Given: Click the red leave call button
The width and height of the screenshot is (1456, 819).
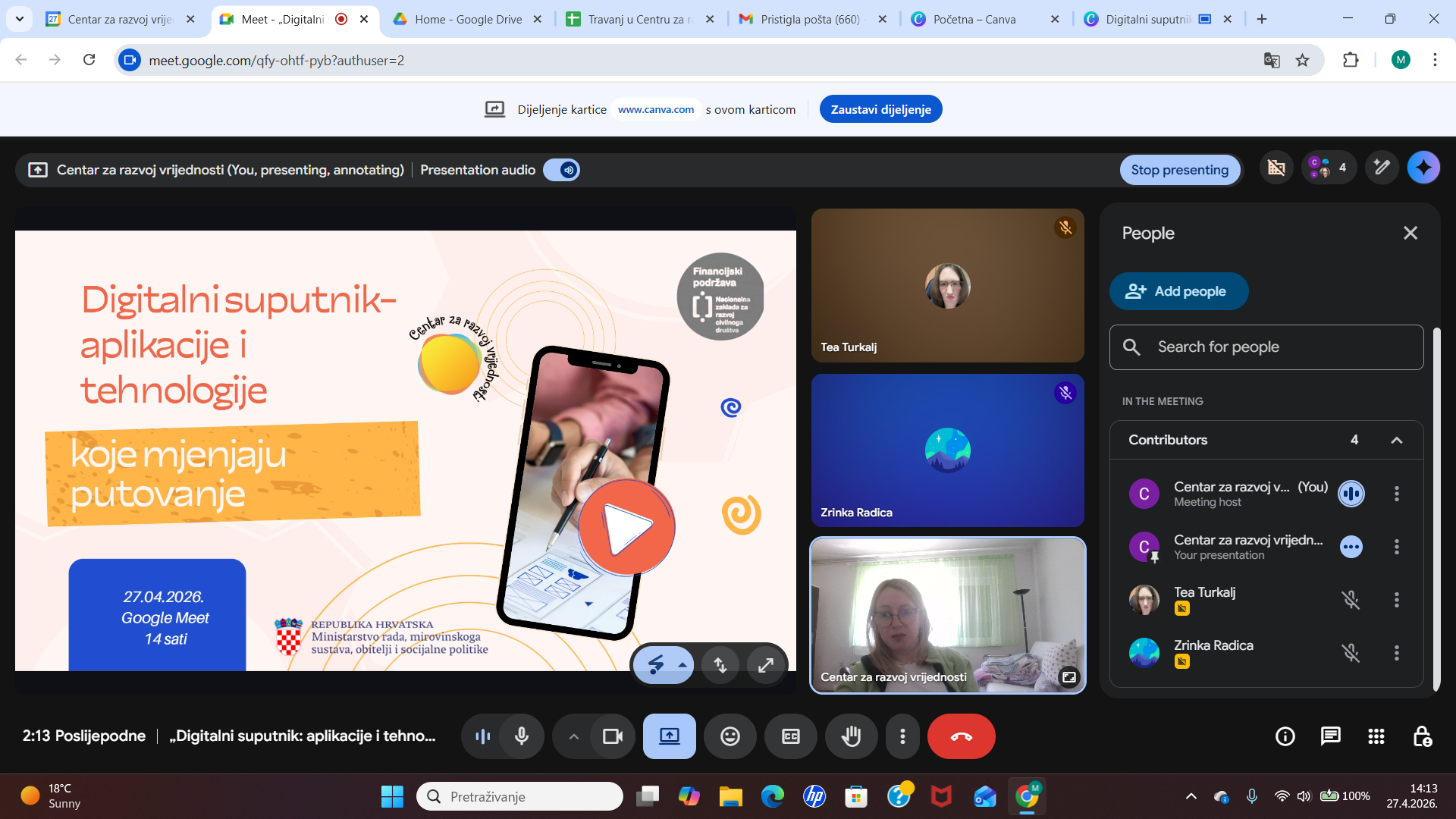Looking at the screenshot, I should 961,736.
